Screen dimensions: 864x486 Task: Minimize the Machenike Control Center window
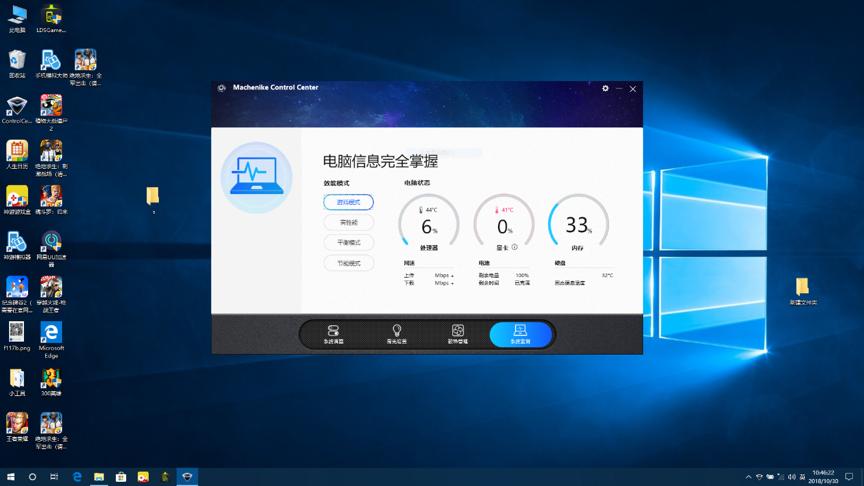click(x=619, y=88)
